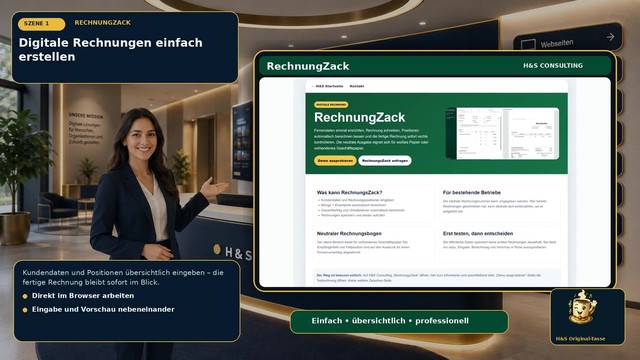Click Eingabe und Vorschau nebeneinander bullet
The height and width of the screenshot is (360, 640).
(x=103, y=309)
